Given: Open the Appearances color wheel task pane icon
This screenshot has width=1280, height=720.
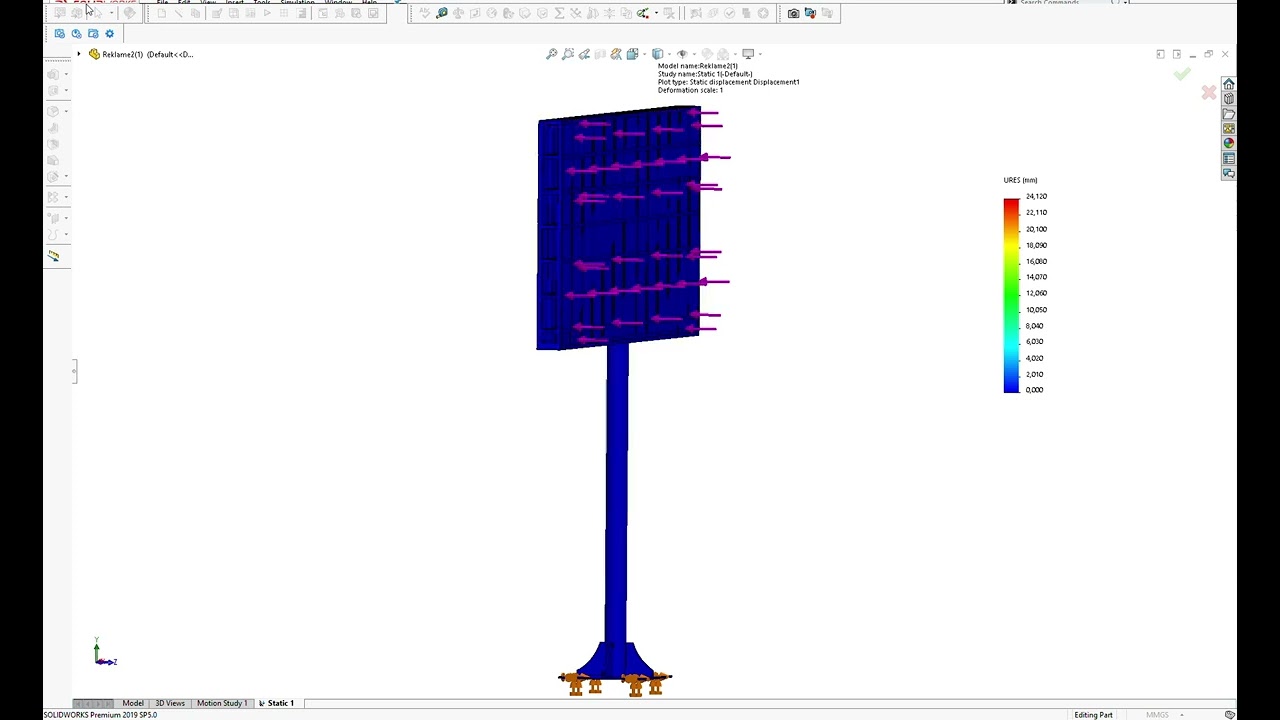Looking at the screenshot, I should click(1229, 144).
